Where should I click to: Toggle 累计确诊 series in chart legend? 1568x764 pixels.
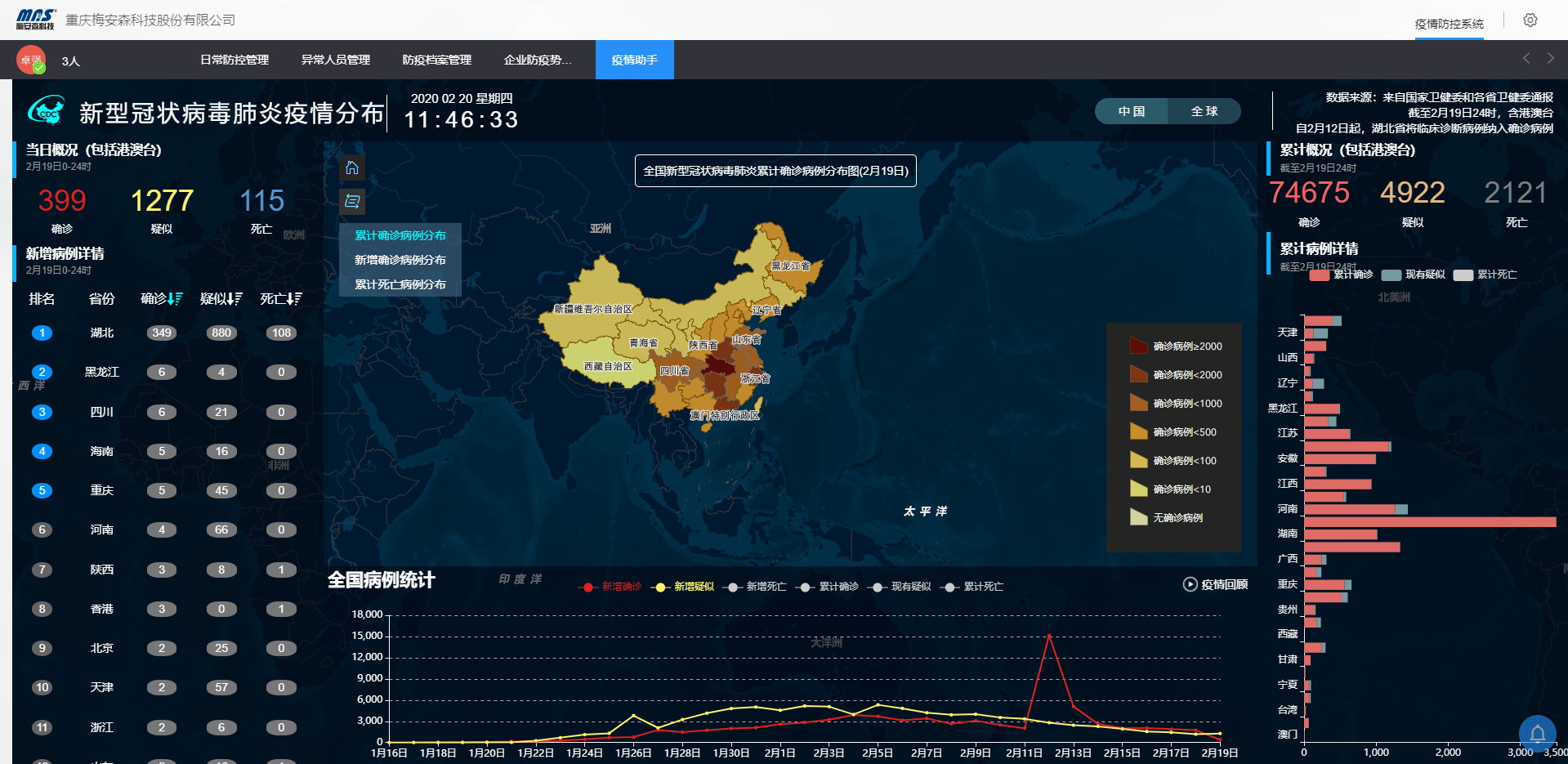click(829, 587)
